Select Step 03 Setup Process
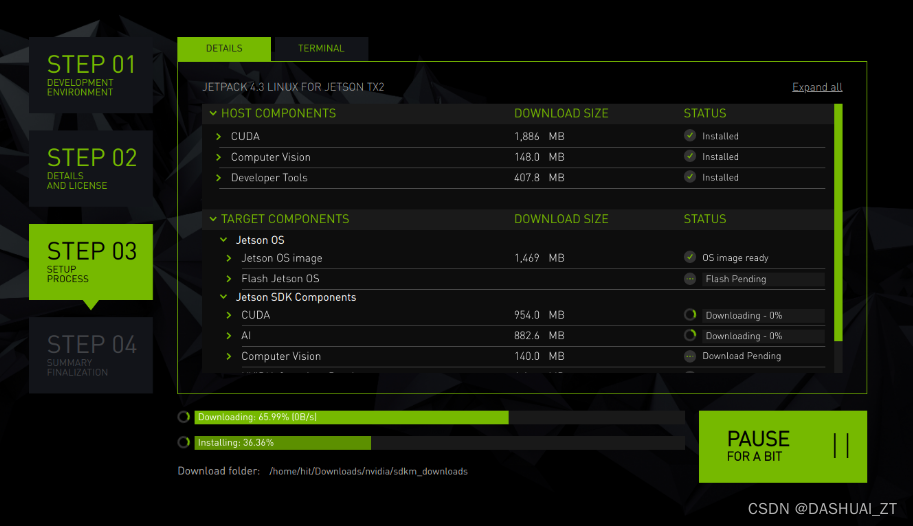The image size is (913, 526). pyautogui.click(x=91, y=262)
